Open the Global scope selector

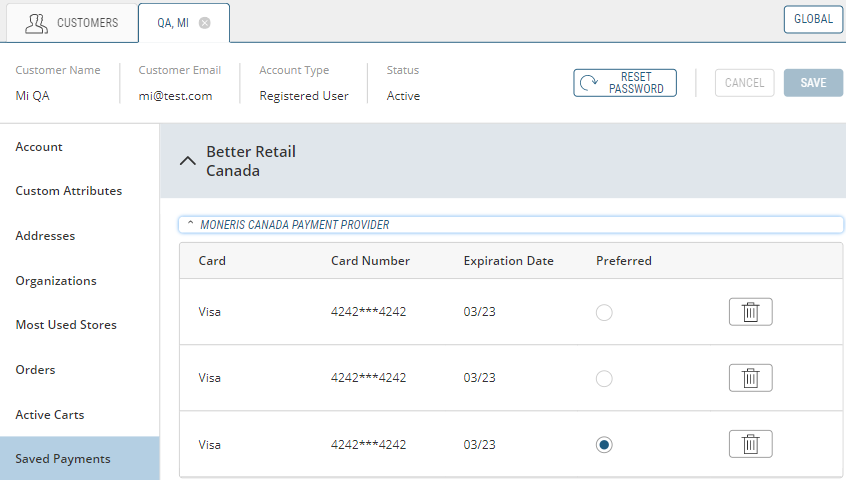tap(813, 19)
